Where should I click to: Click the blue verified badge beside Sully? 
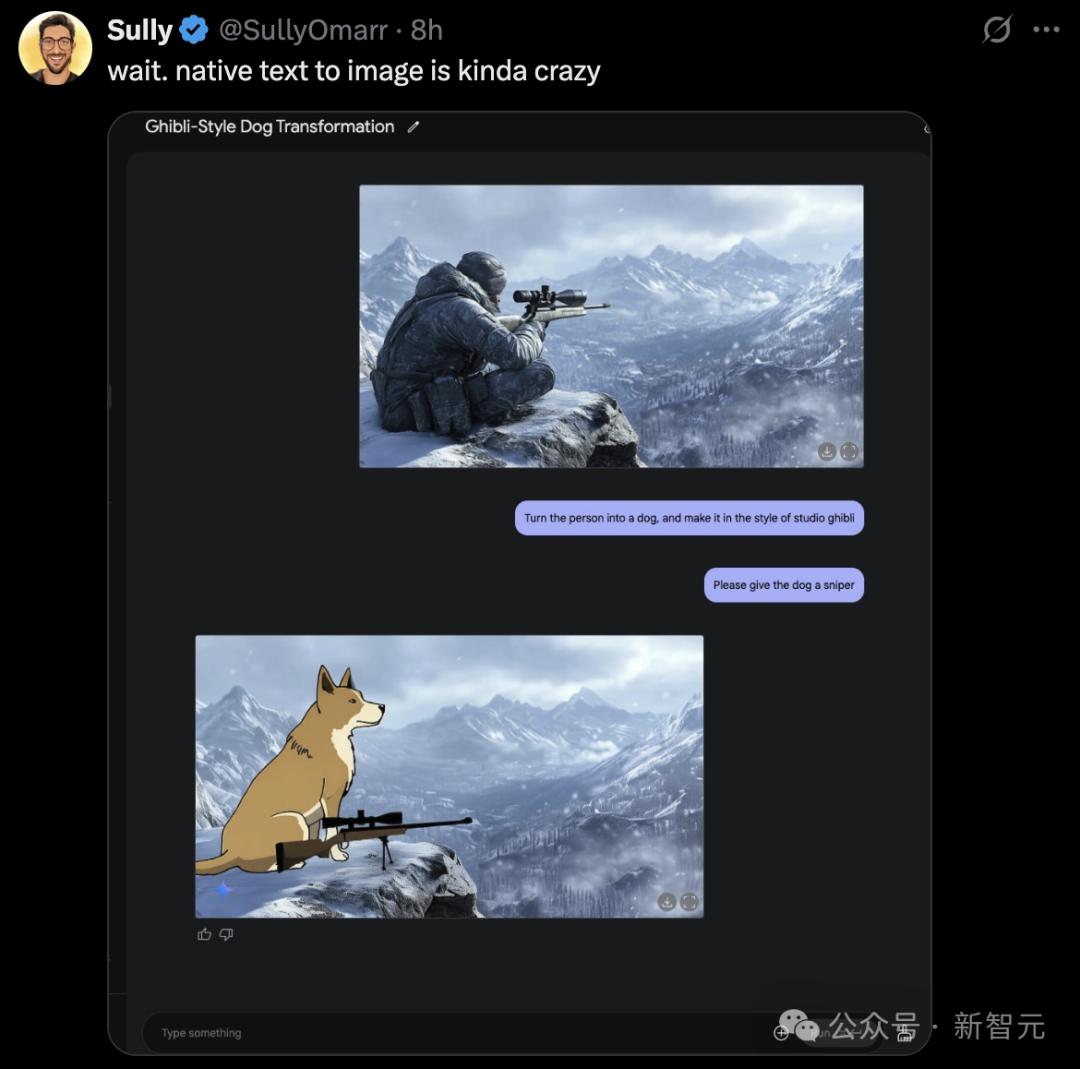coord(194,31)
